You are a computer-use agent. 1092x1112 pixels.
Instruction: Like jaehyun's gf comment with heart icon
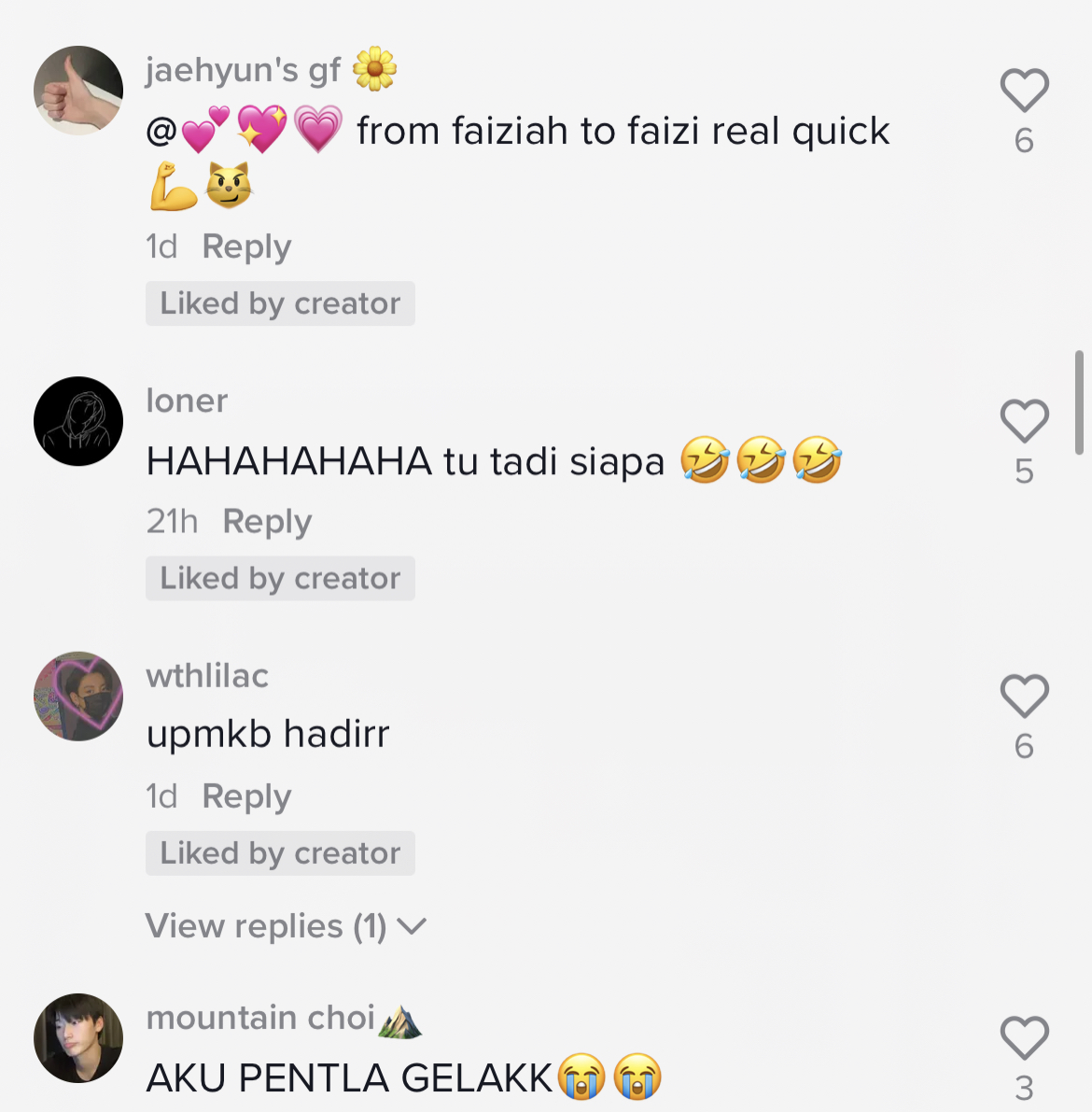click(x=1024, y=90)
